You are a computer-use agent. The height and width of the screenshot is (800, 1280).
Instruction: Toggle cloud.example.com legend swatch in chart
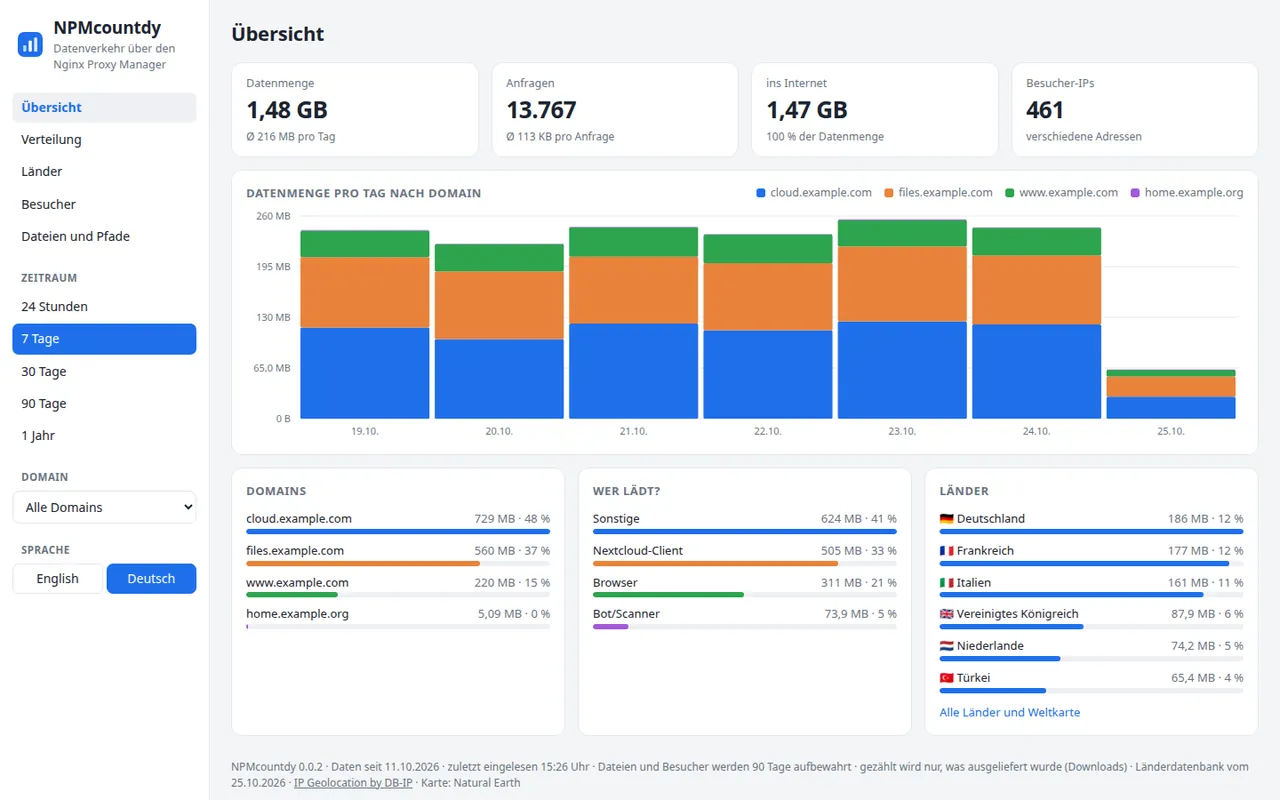pos(761,193)
